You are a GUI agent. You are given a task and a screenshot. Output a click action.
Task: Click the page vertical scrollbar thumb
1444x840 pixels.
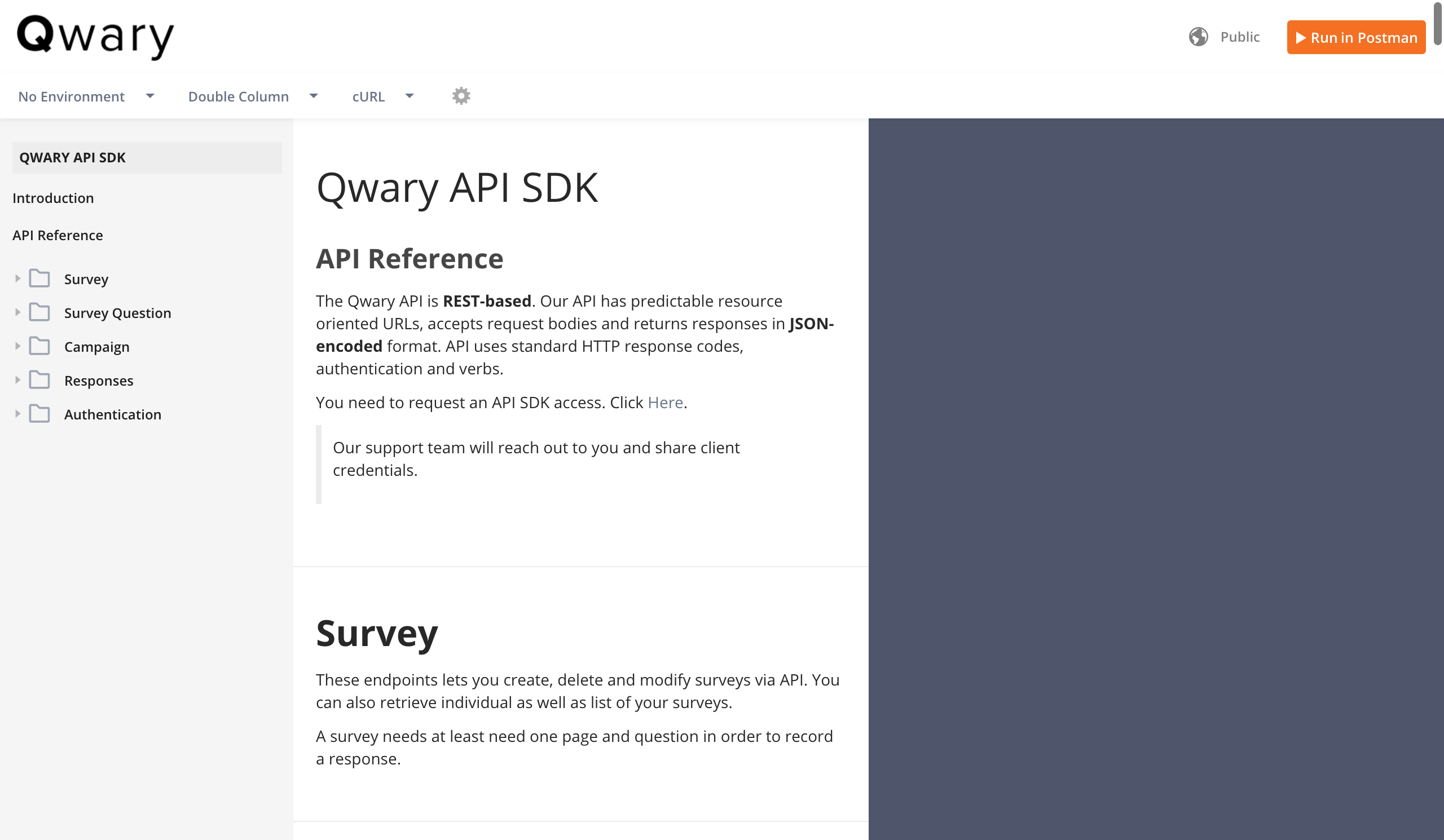(x=1438, y=23)
